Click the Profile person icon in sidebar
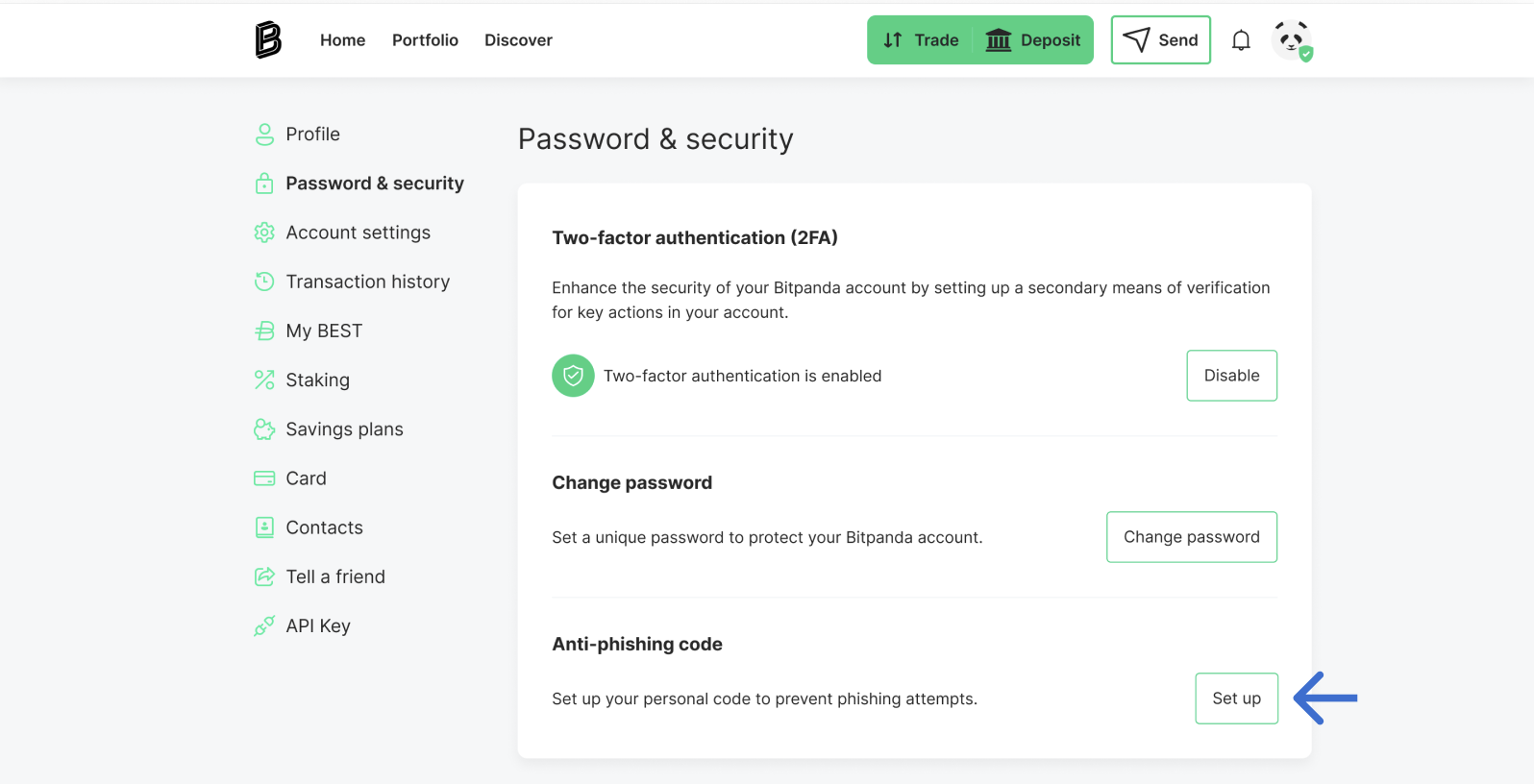 pyautogui.click(x=264, y=135)
